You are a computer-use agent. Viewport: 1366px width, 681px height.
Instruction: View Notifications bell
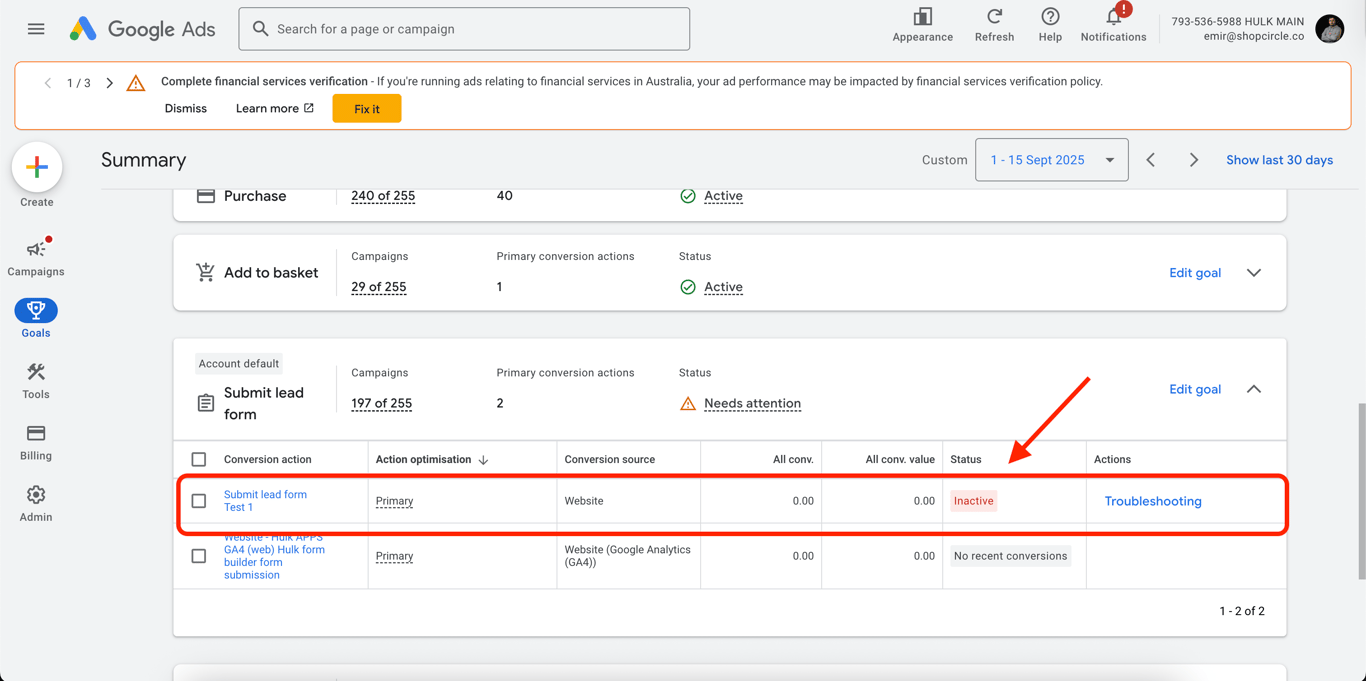coord(1113,17)
